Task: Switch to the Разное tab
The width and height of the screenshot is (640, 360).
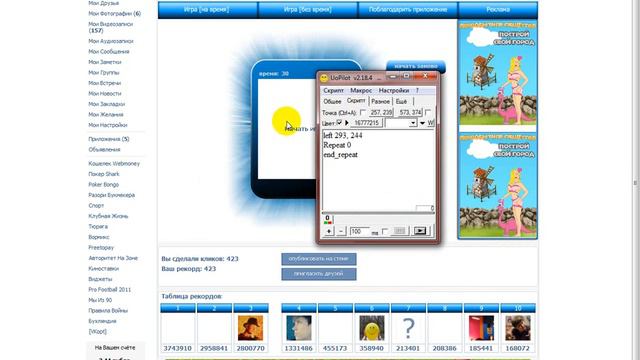Action: pos(380,102)
